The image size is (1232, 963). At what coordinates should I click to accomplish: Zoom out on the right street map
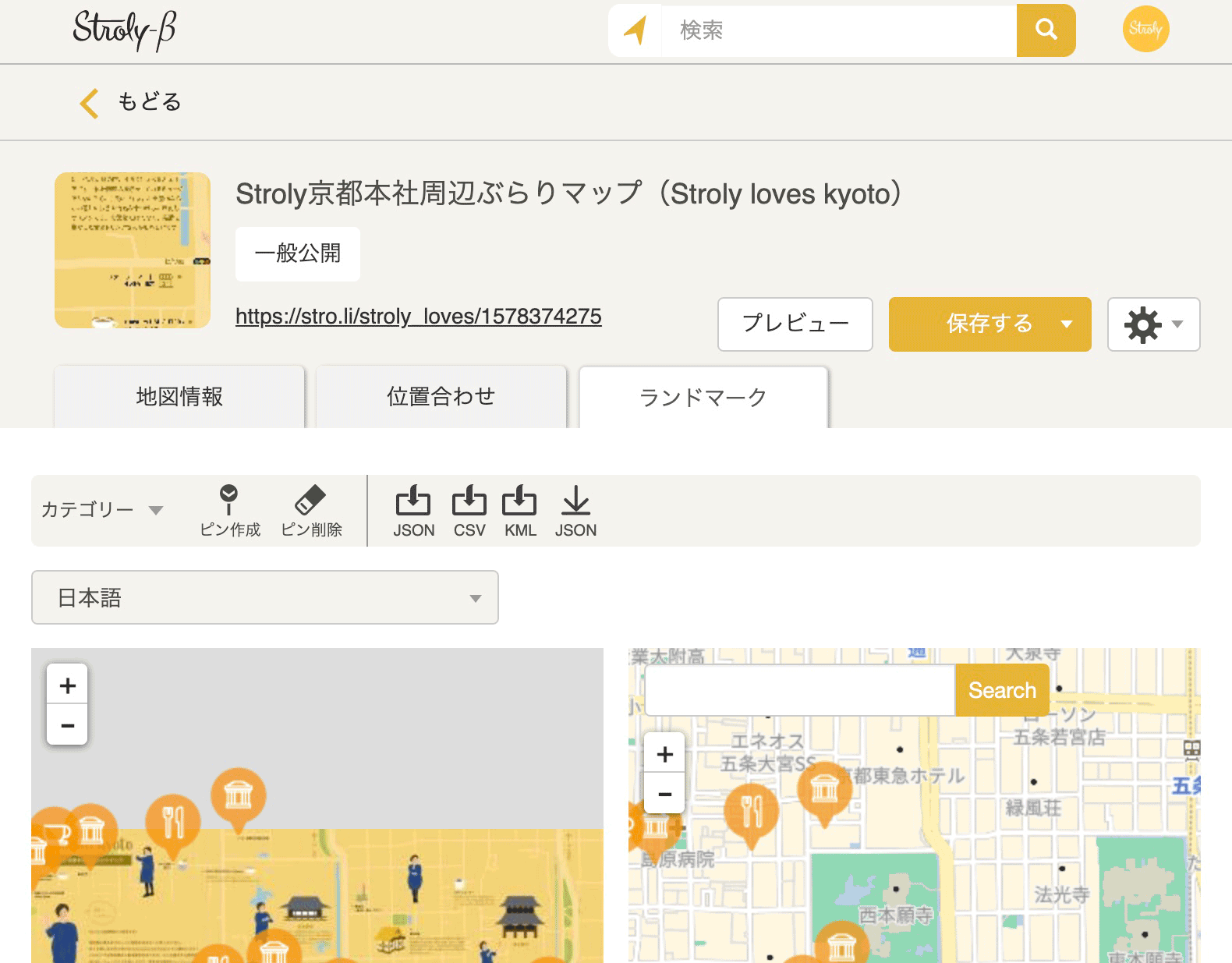pyautogui.click(x=664, y=794)
